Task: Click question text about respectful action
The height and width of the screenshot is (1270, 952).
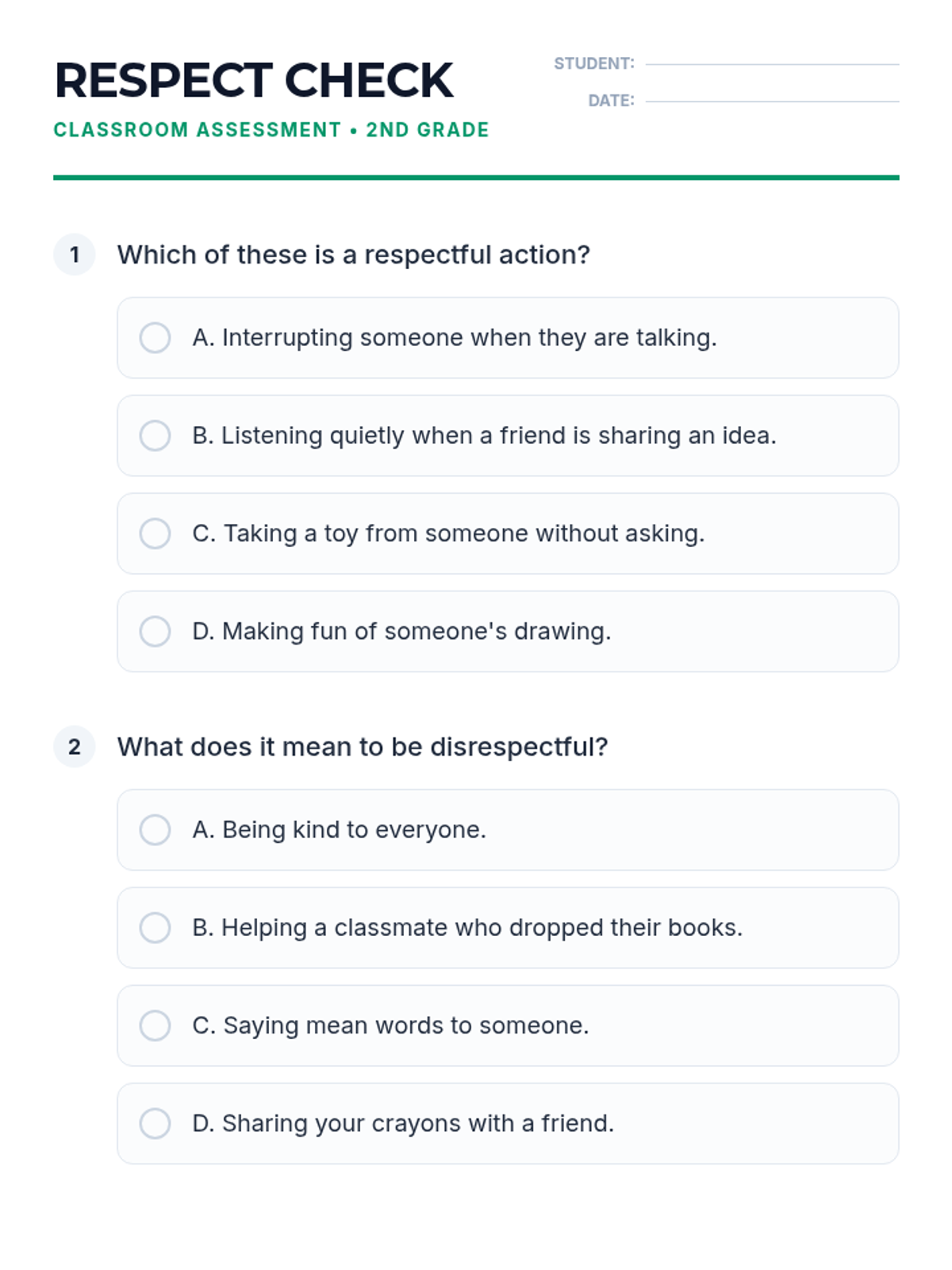Action: pyautogui.click(x=354, y=255)
